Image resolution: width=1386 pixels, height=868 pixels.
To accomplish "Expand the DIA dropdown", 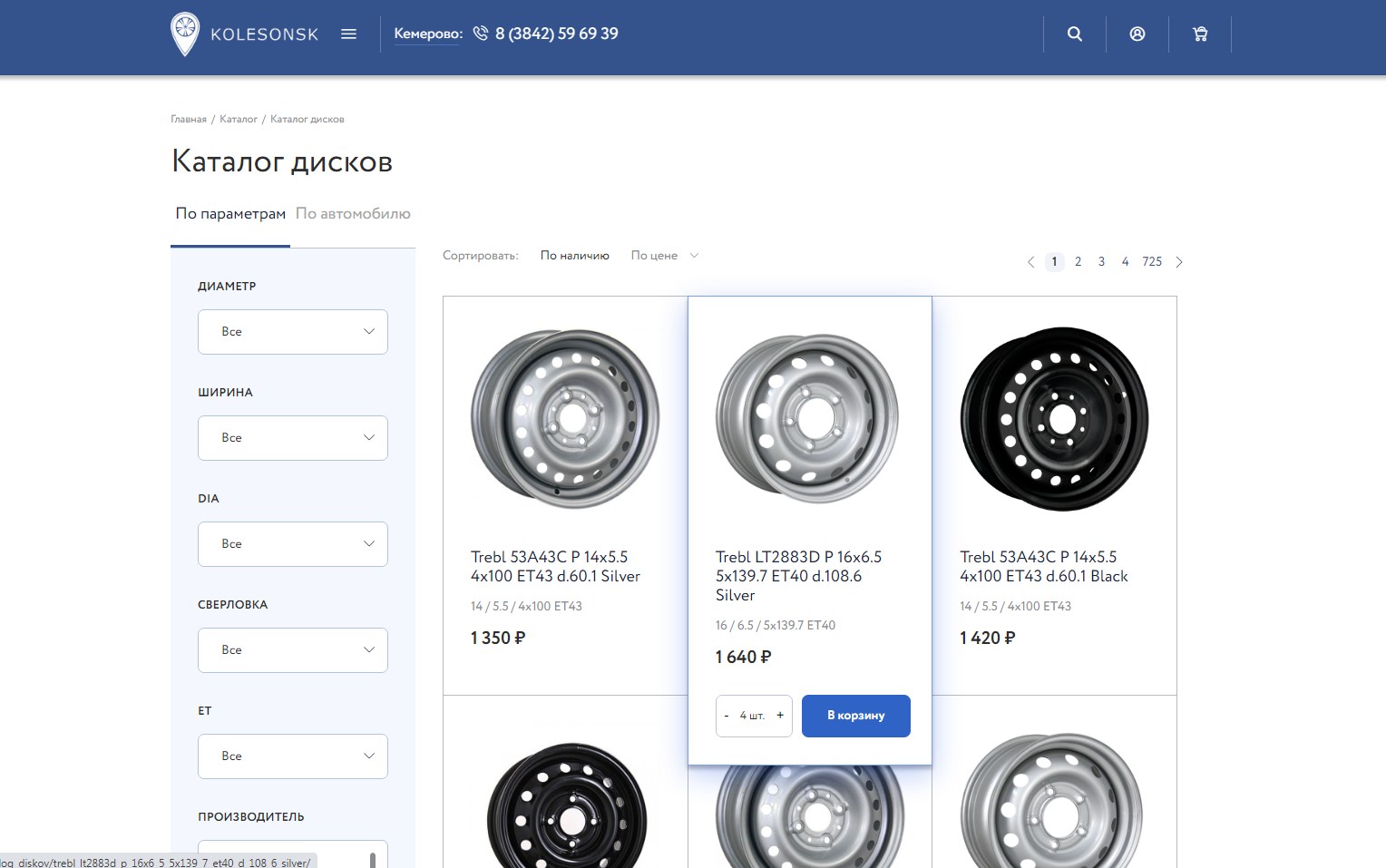I will [x=293, y=544].
